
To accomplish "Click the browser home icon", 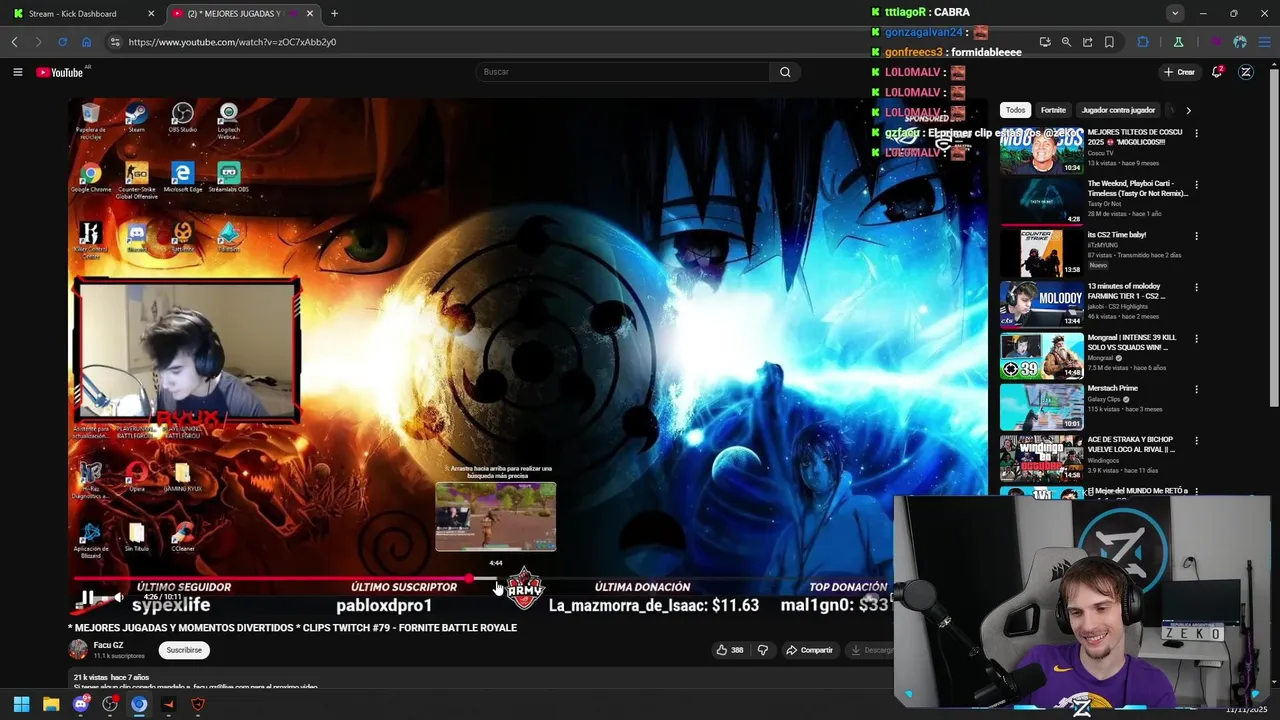I will point(86,42).
